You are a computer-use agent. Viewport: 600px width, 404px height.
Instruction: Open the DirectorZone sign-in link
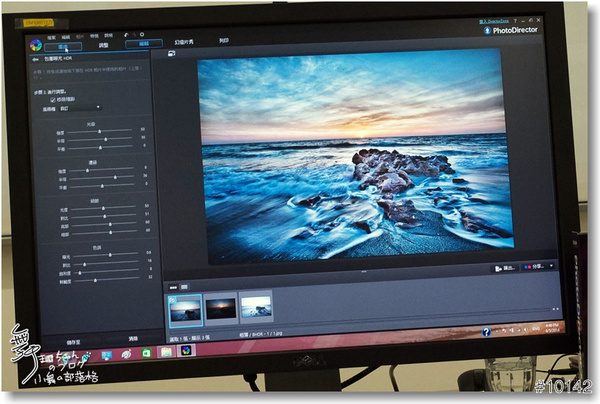coord(494,21)
